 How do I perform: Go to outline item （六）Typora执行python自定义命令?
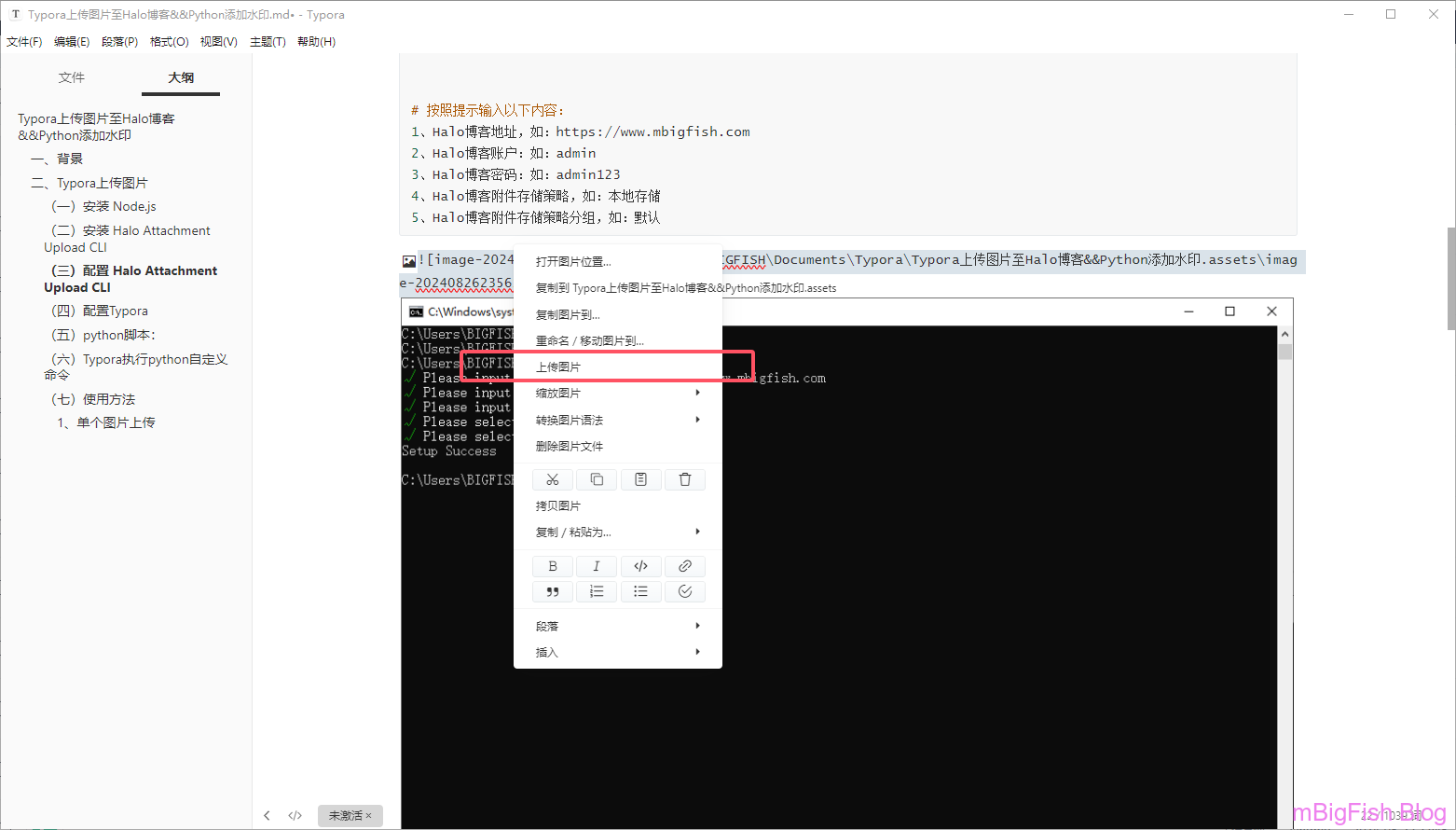point(136,367)
